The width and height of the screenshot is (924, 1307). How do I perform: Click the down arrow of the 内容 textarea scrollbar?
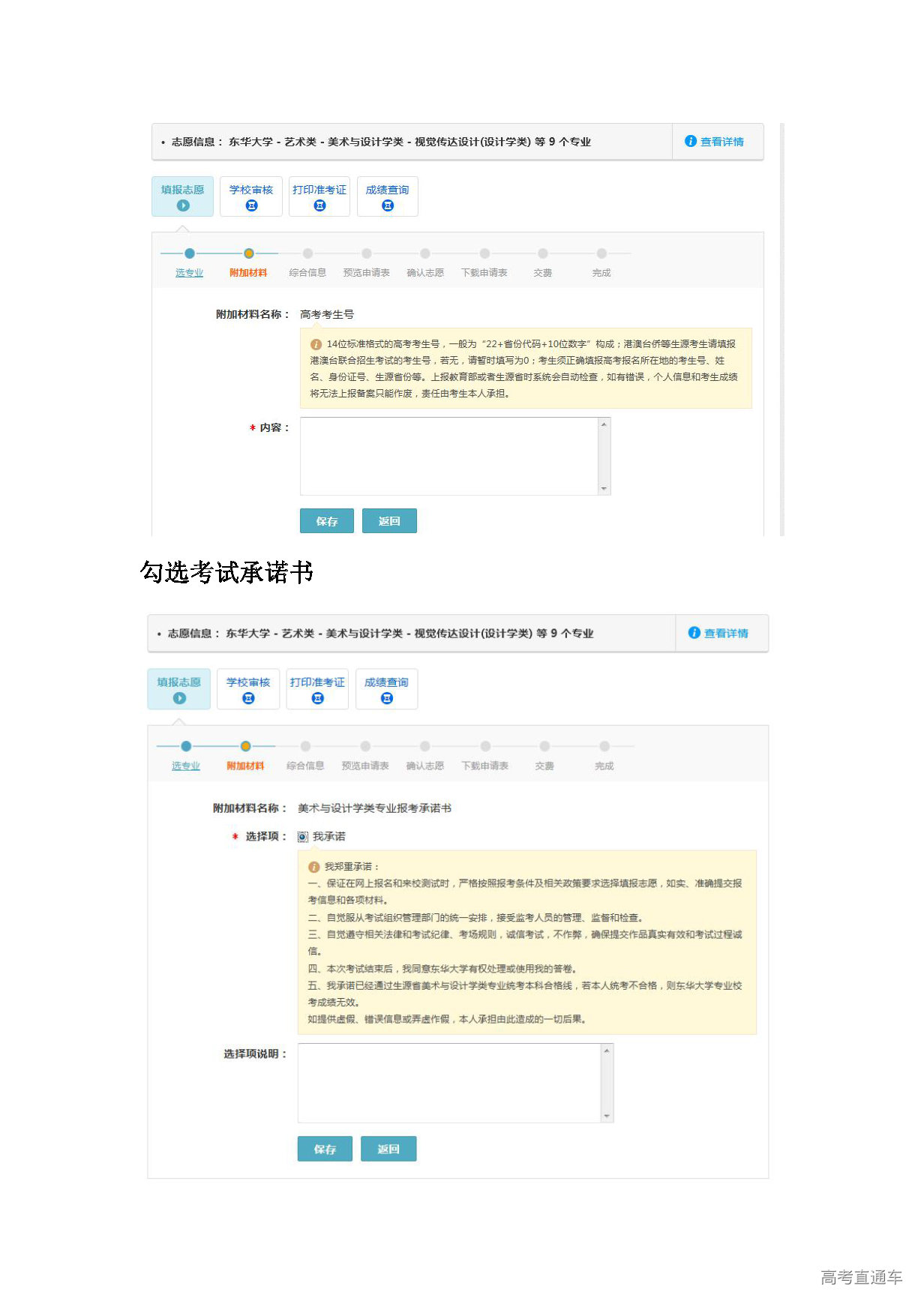pyautogui.click(x=604, y=489)
